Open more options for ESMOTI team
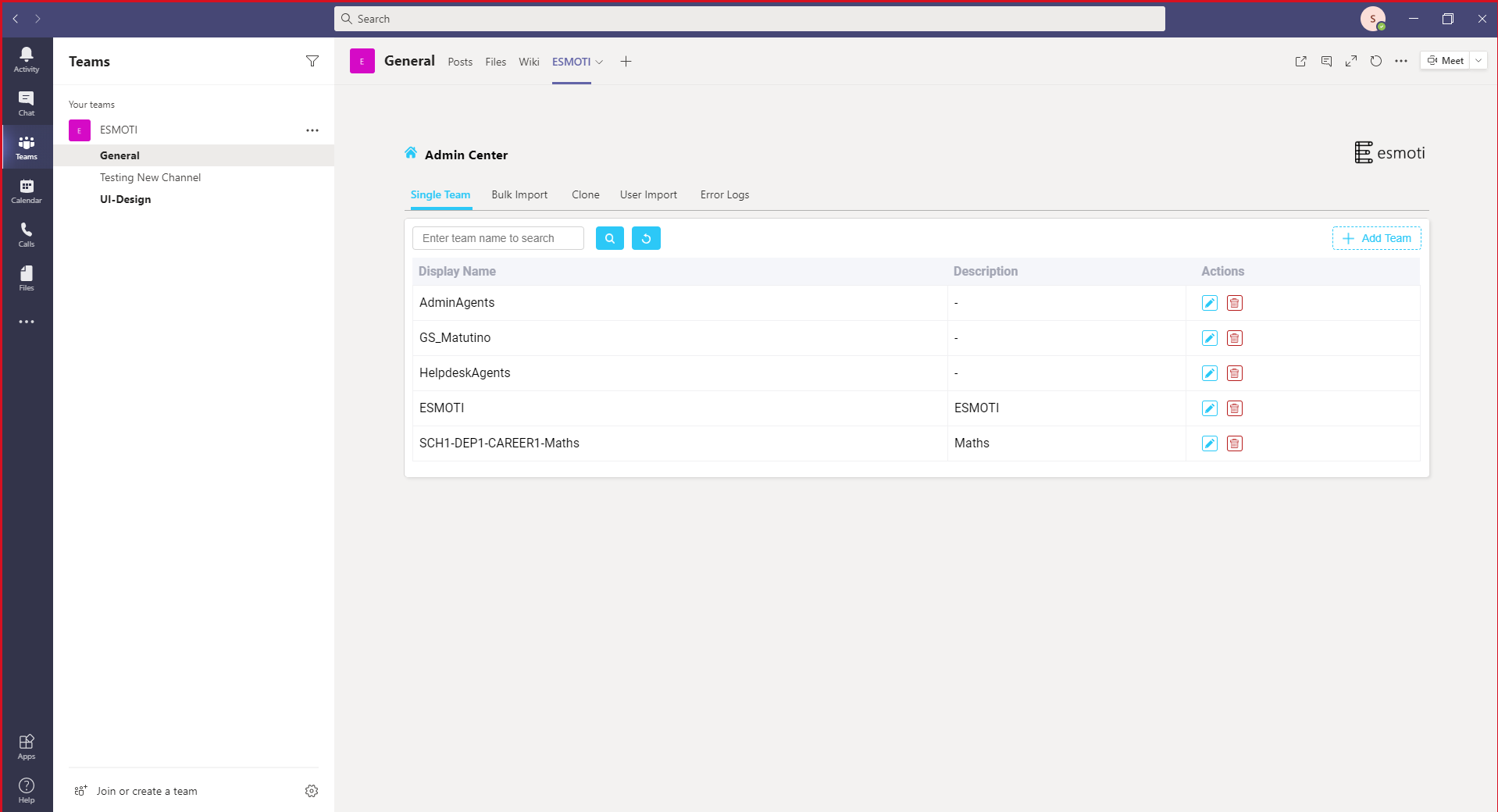1498x812 pixels. pyautogui.click(x=312, y=130)
